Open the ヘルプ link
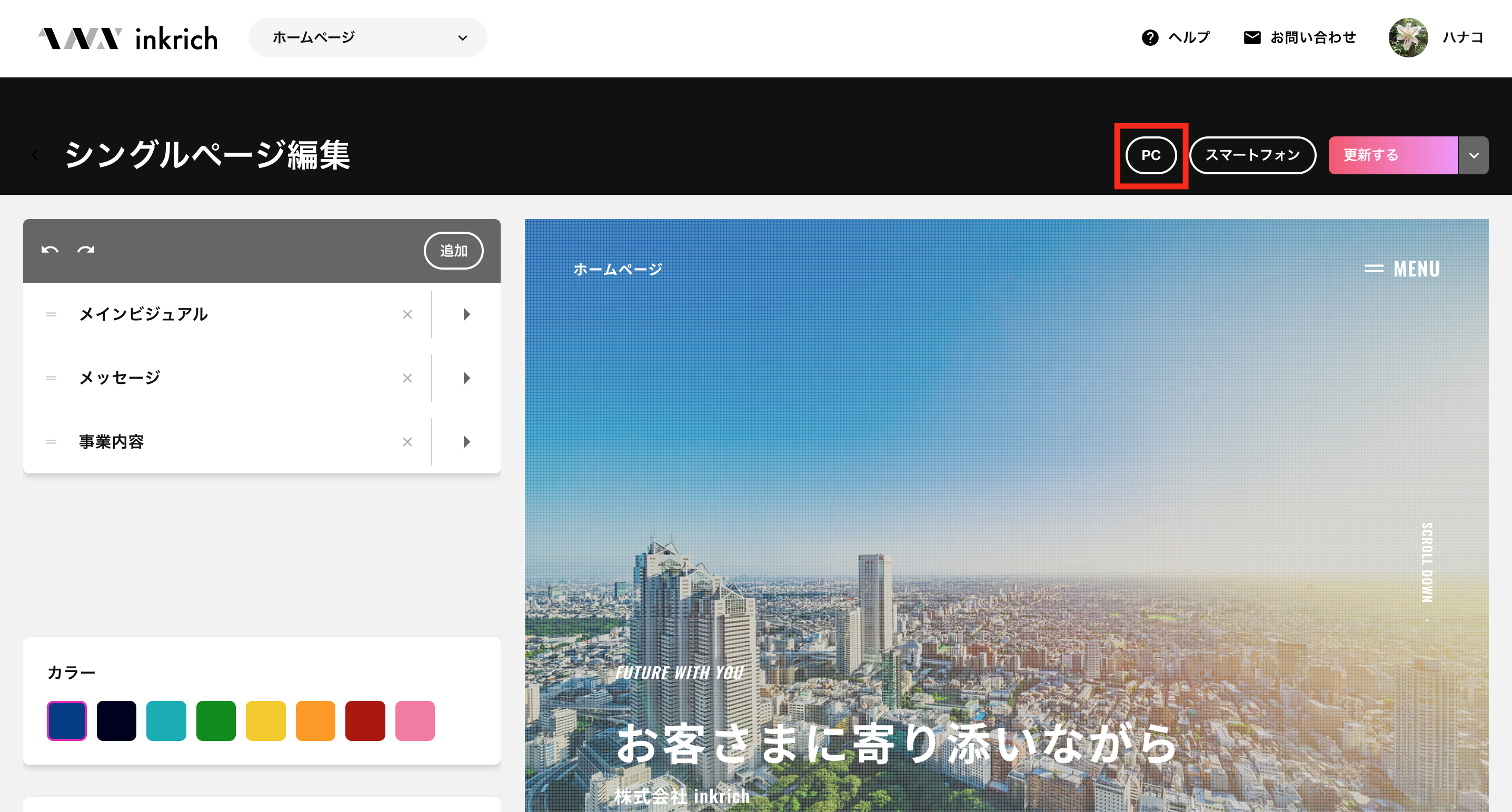The image size is (1512, 812). [1189, 37]
